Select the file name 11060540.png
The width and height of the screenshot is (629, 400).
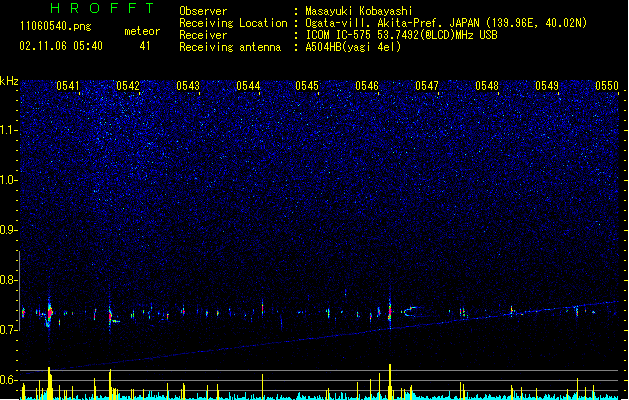pyautogui.click(x=55, y=26)
